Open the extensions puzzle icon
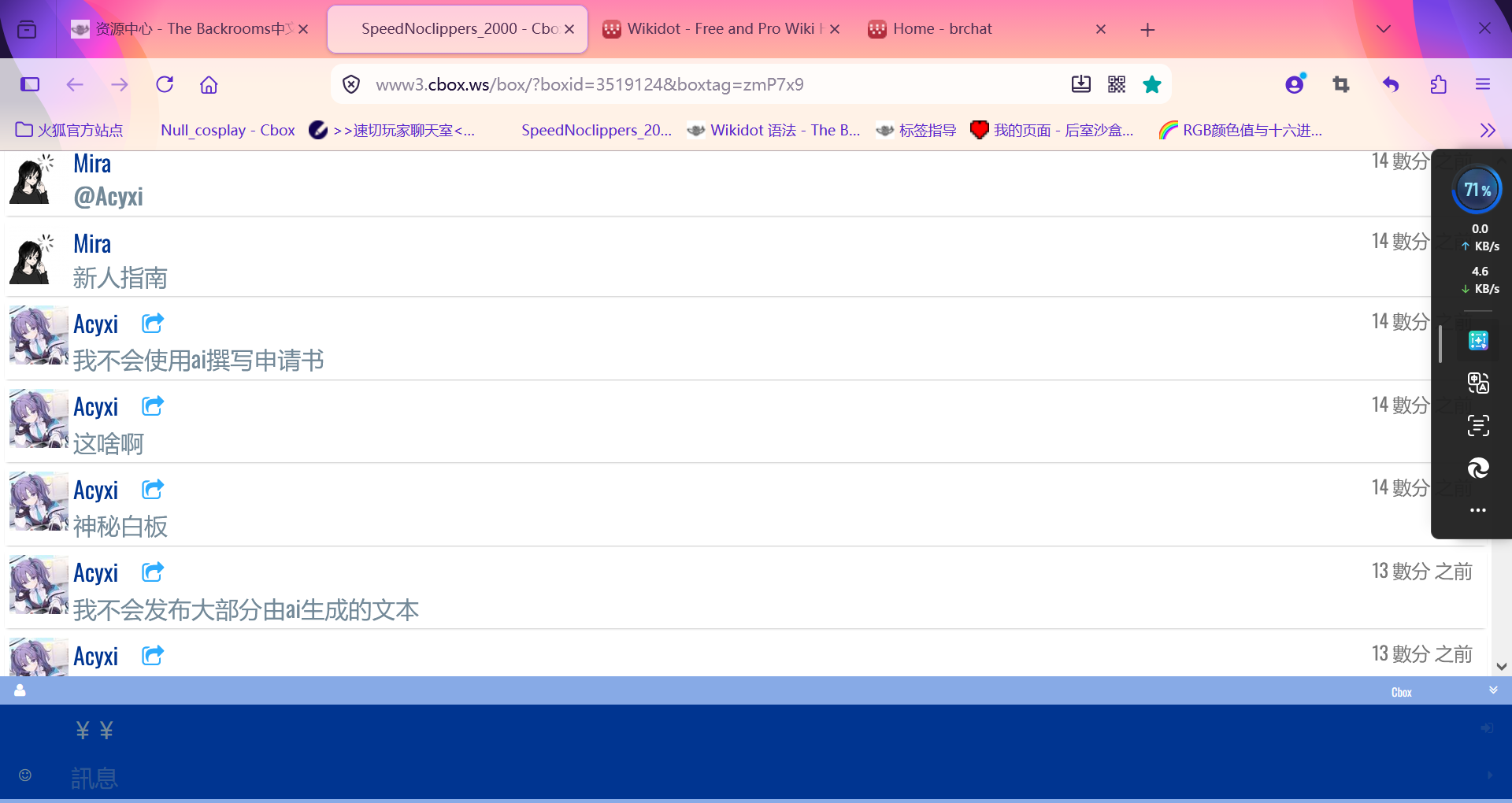Screen dimensions: 1512x803 click(1438, 84)
